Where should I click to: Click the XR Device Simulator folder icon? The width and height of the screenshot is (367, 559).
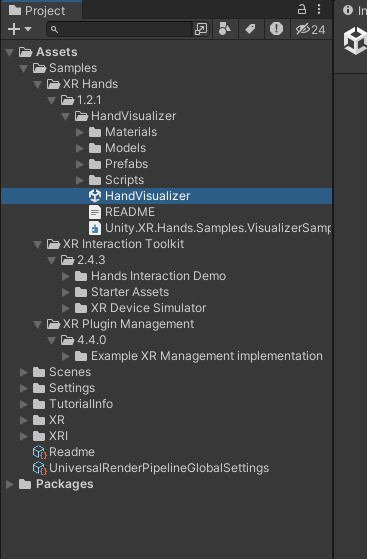tap(81, 308)
